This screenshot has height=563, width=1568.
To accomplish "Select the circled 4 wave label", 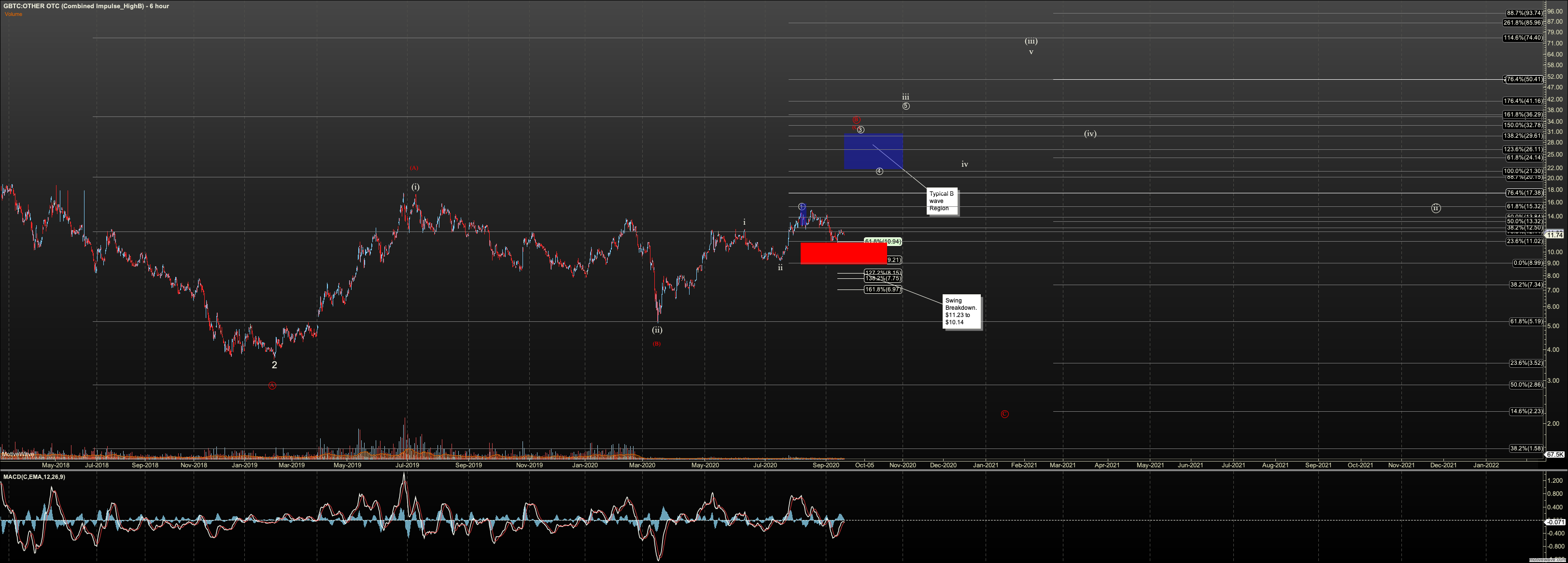I will [x=879, y=171].
